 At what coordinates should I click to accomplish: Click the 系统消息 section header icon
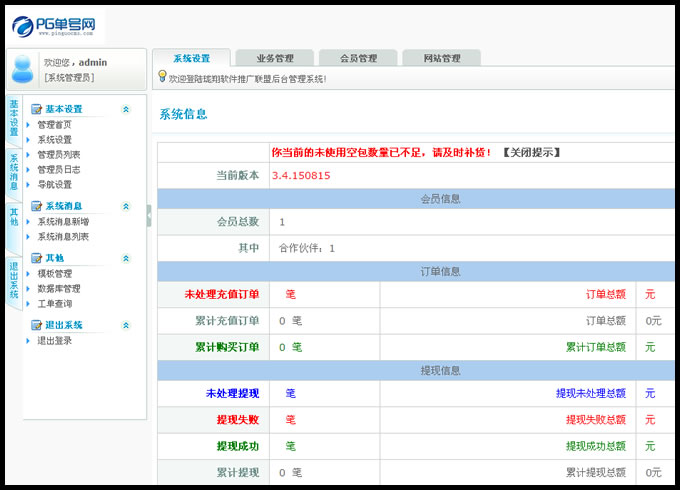pyautogui.click(x=37, y=206)
